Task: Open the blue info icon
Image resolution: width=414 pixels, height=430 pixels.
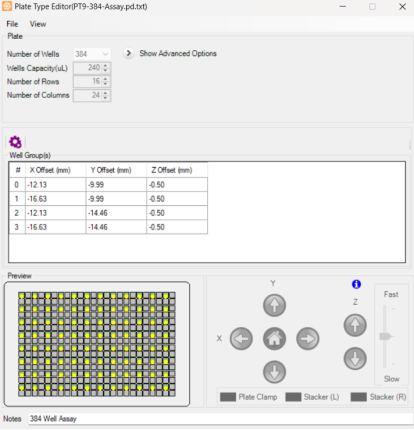Action: point(356,284)
